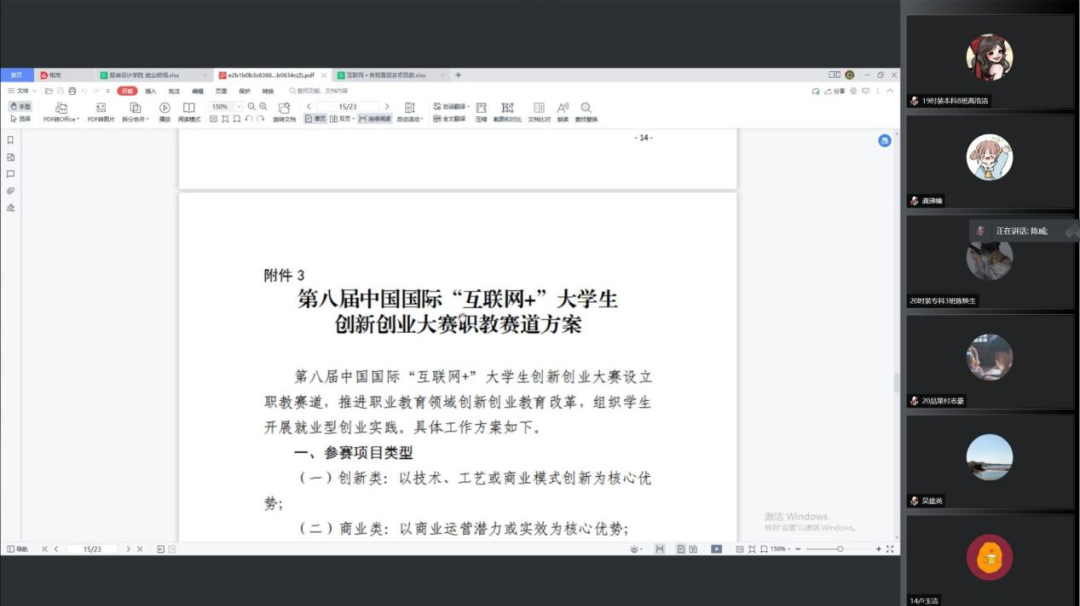Expand the 150% zoom dropdown
The image size is (1080, 606).
tap(237, 106)
